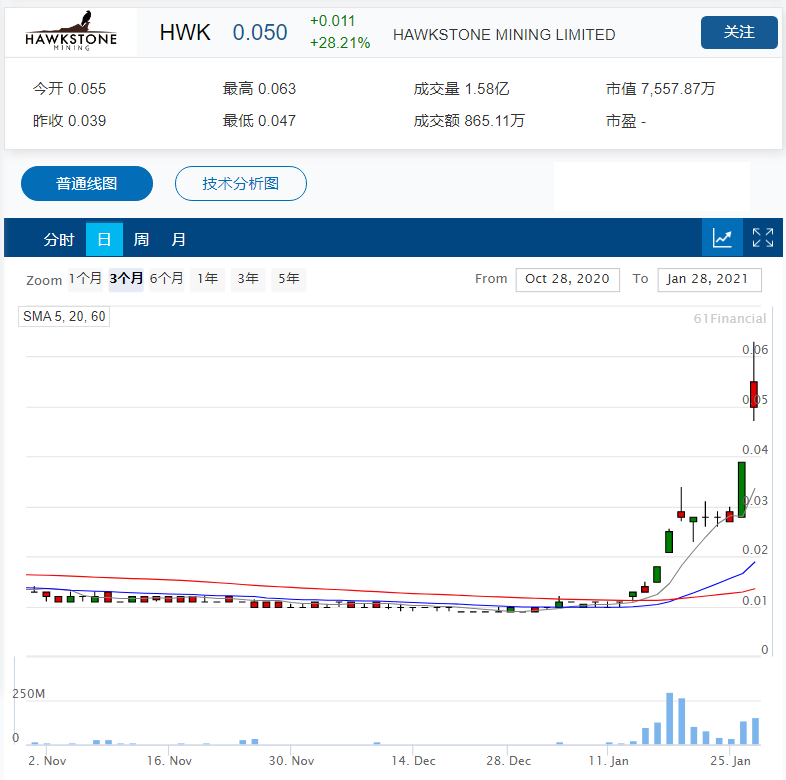Click the latest red candlestick near 0.05
This screenshot has height=780, width=786.
point(753,395)
